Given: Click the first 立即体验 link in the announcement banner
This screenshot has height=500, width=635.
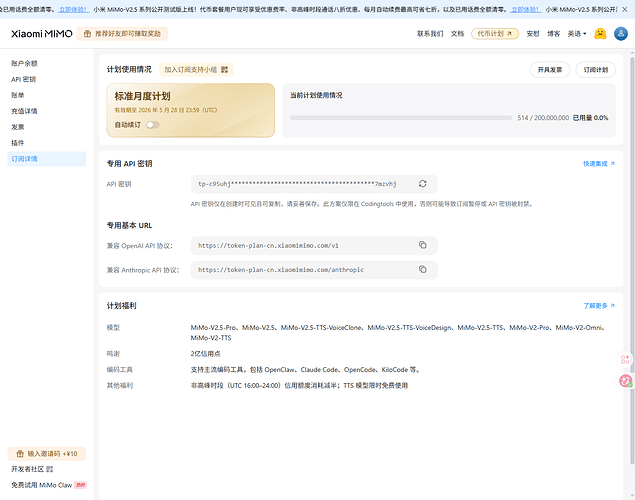Looking at the screenshot, I should [73, 9].
